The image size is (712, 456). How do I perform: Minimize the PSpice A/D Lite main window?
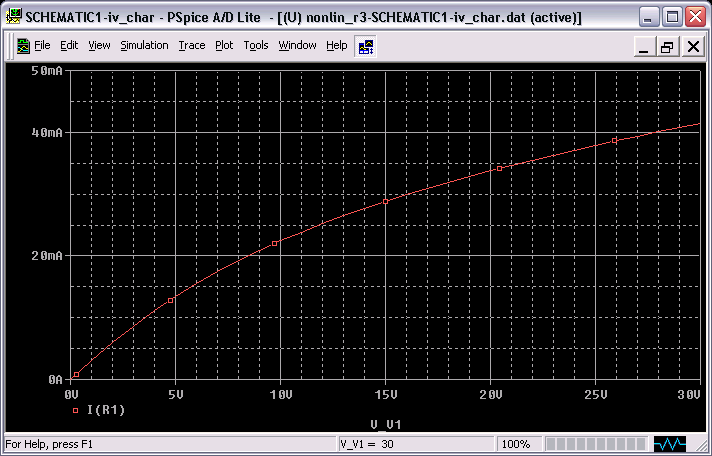tap(648, 18)
